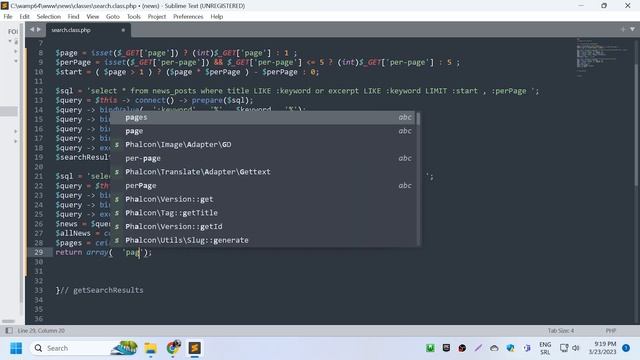Pick Phalcon\Utils\Slug::generate completion

click(263, 240)
